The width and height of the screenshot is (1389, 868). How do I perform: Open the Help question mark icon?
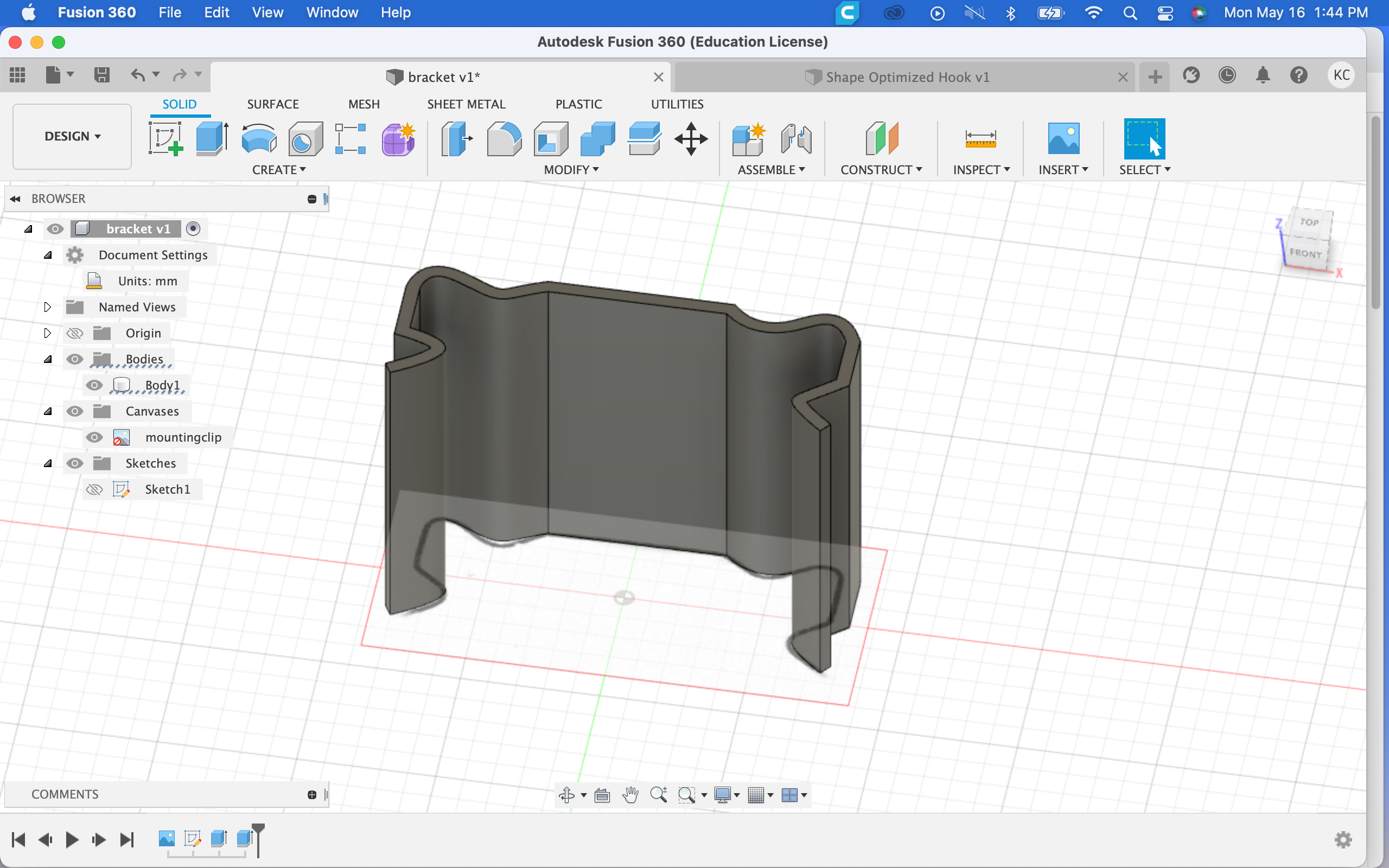[x=1298, y=75]
